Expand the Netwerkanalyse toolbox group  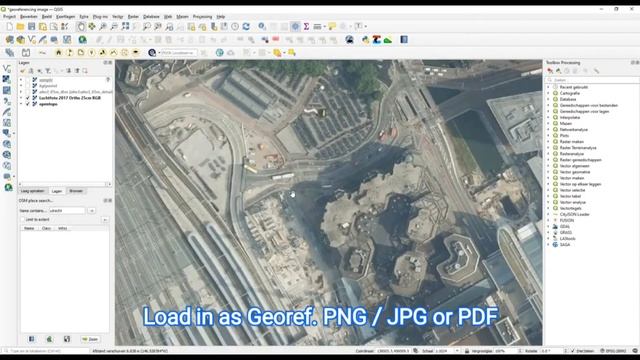(x=548, y=129)
